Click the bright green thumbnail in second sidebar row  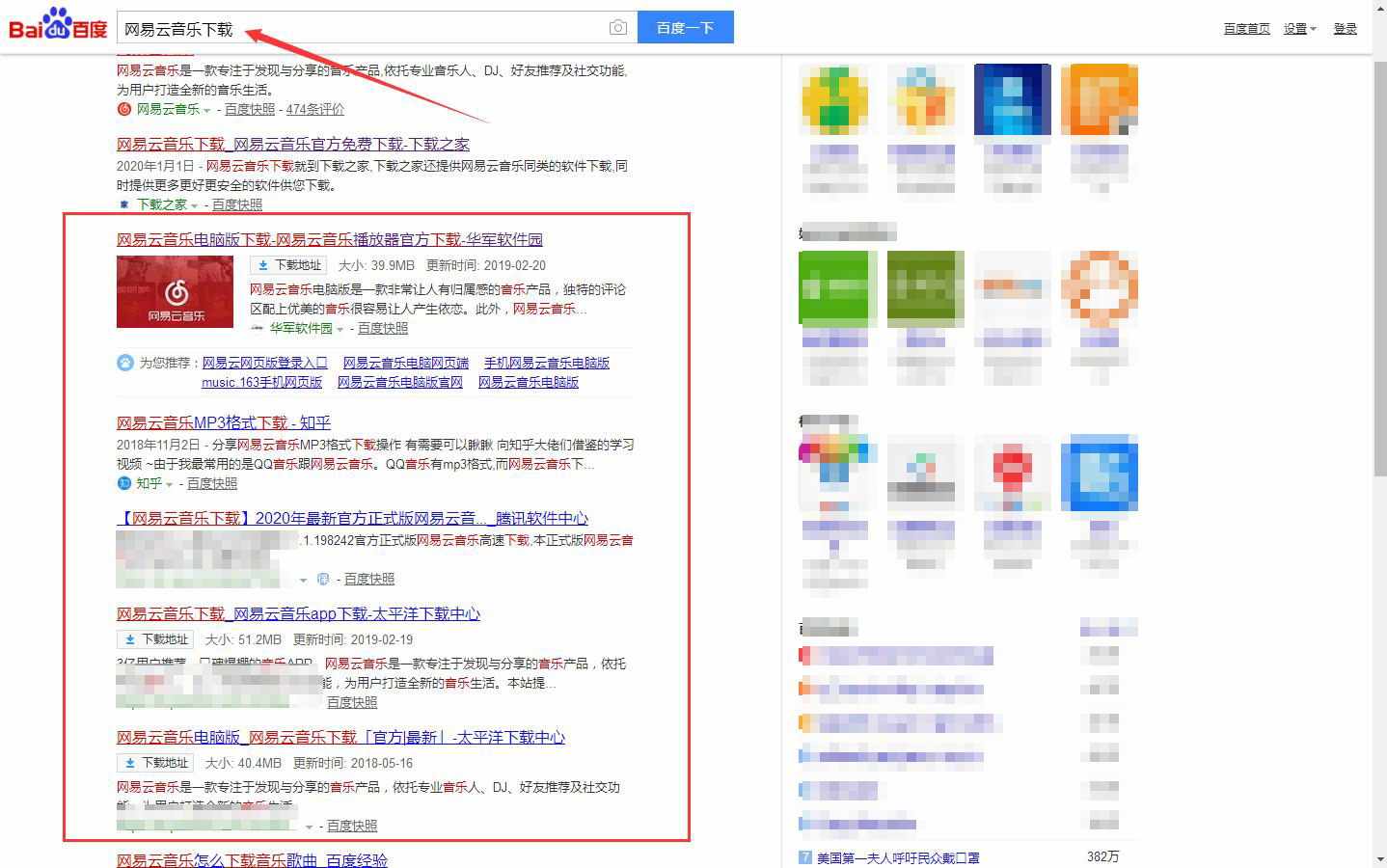838,287
